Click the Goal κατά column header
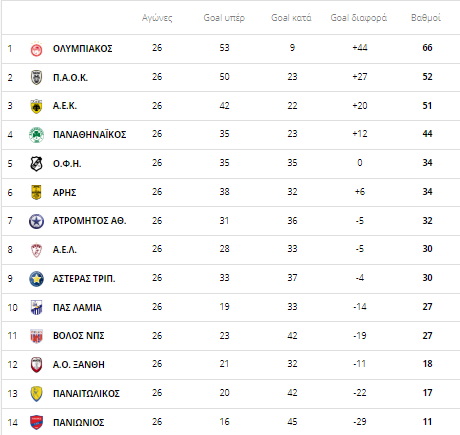 click(291, 18)
